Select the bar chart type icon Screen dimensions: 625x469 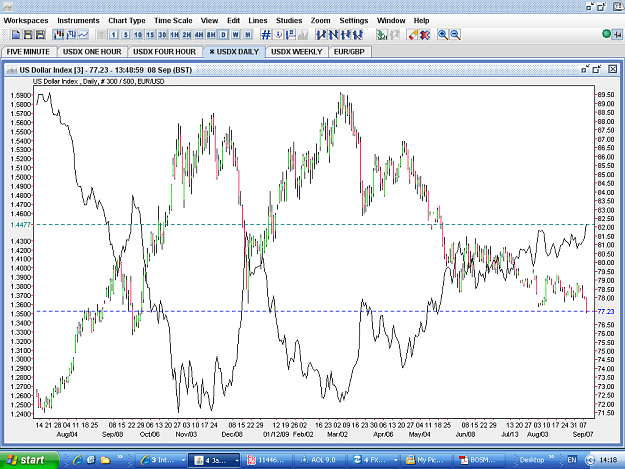pos(71,35)
